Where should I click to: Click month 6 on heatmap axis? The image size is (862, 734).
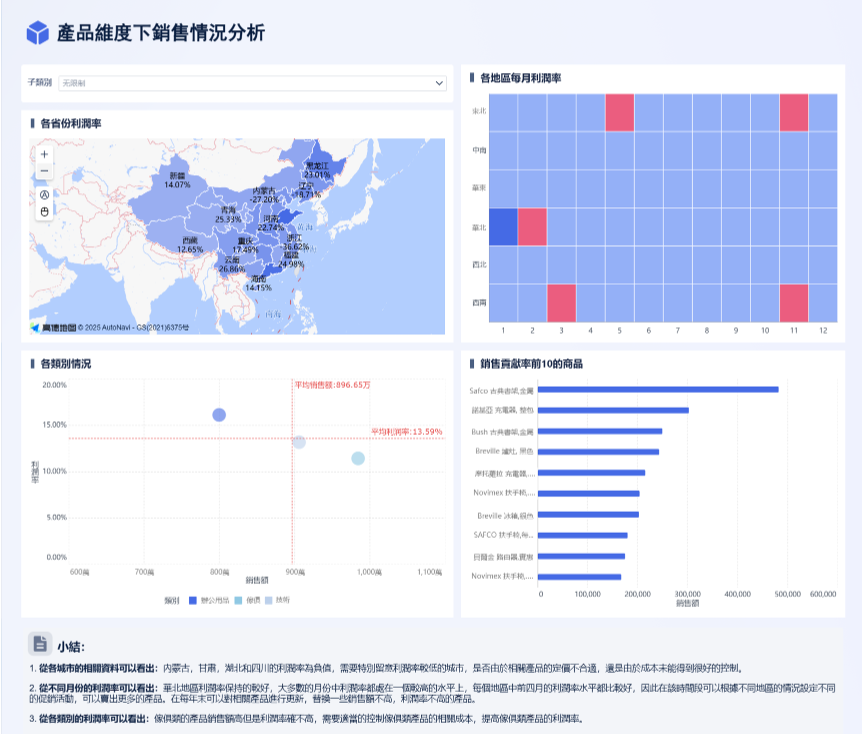649,330
